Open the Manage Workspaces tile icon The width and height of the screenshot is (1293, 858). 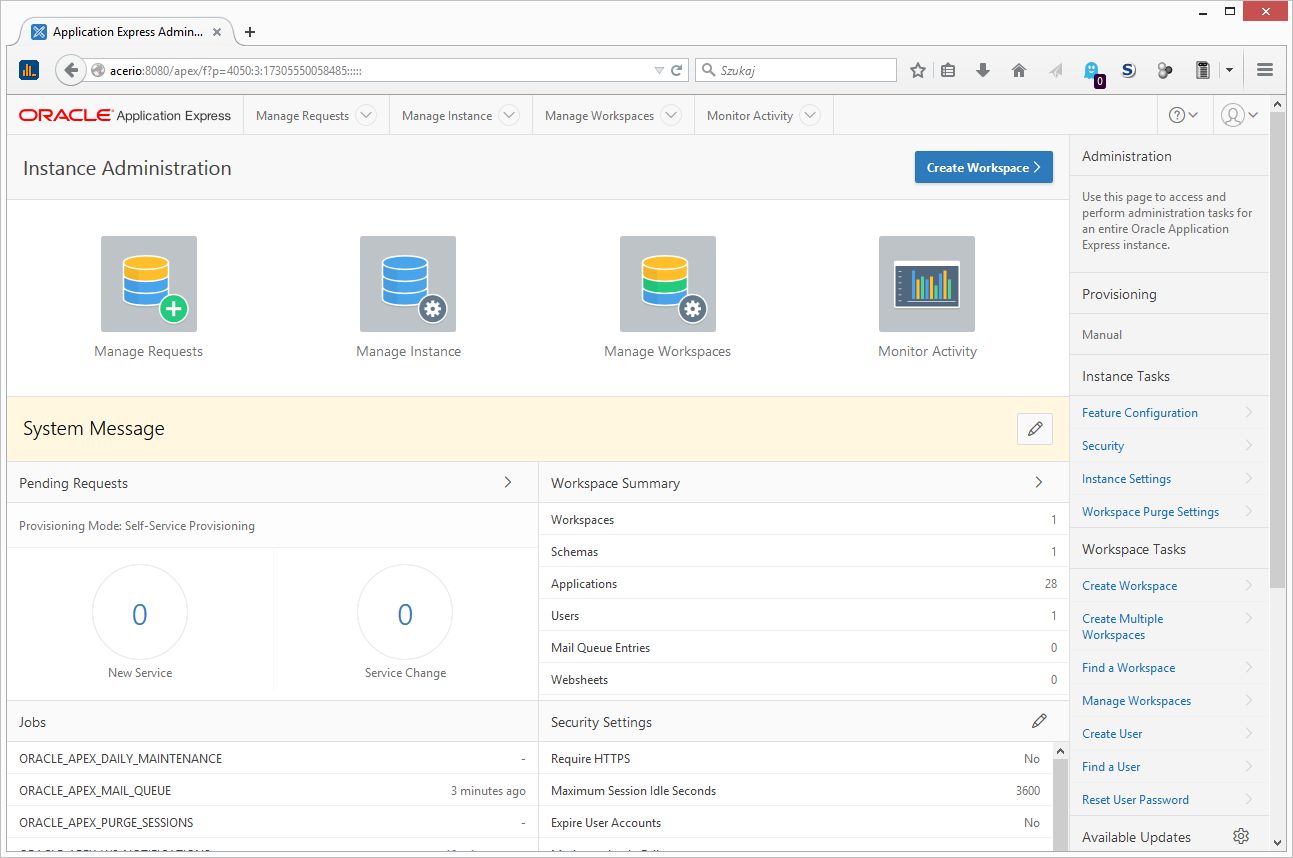pos(668,284)
